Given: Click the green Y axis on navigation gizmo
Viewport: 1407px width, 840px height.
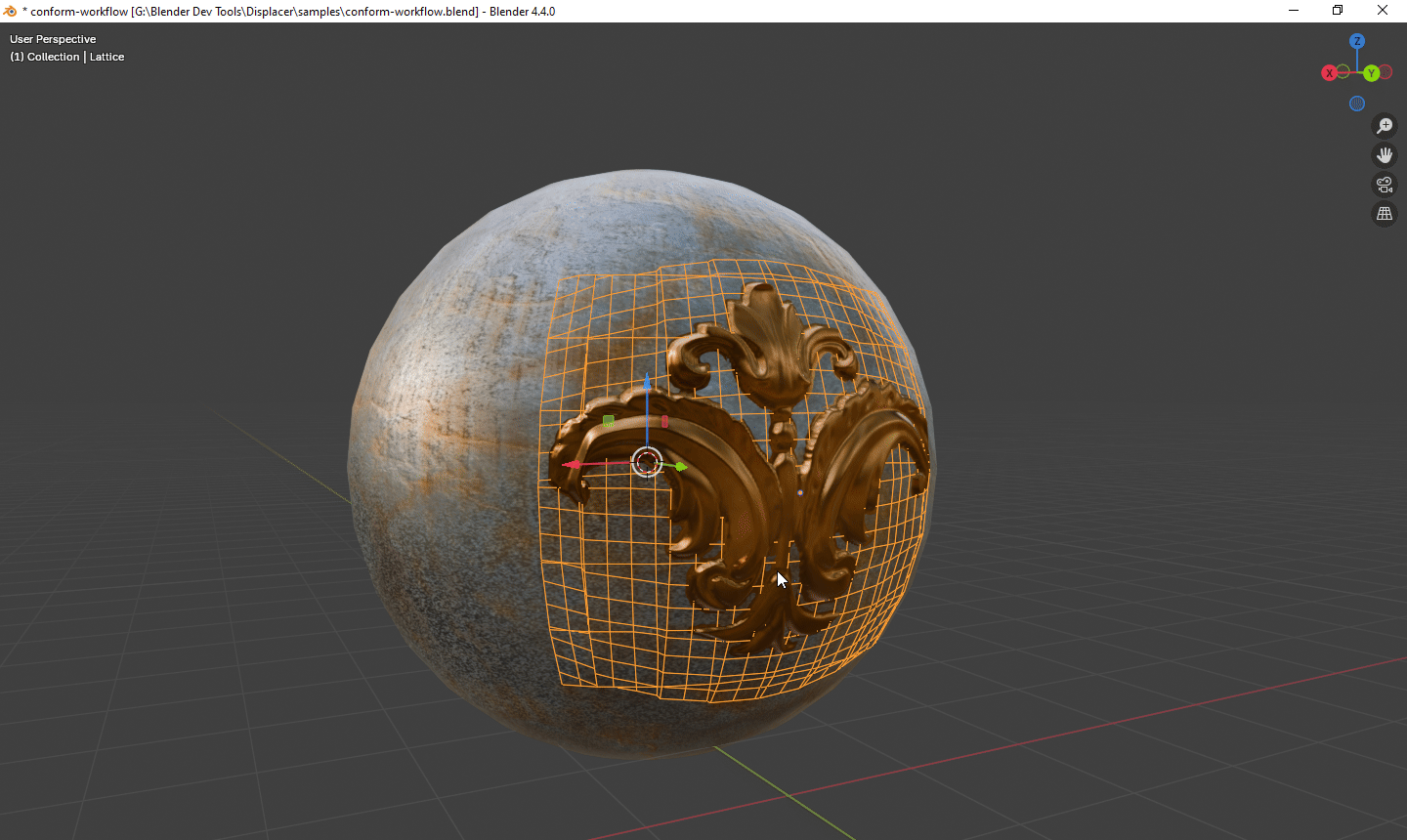Looking at the screenshot, I should point(1372,73).
